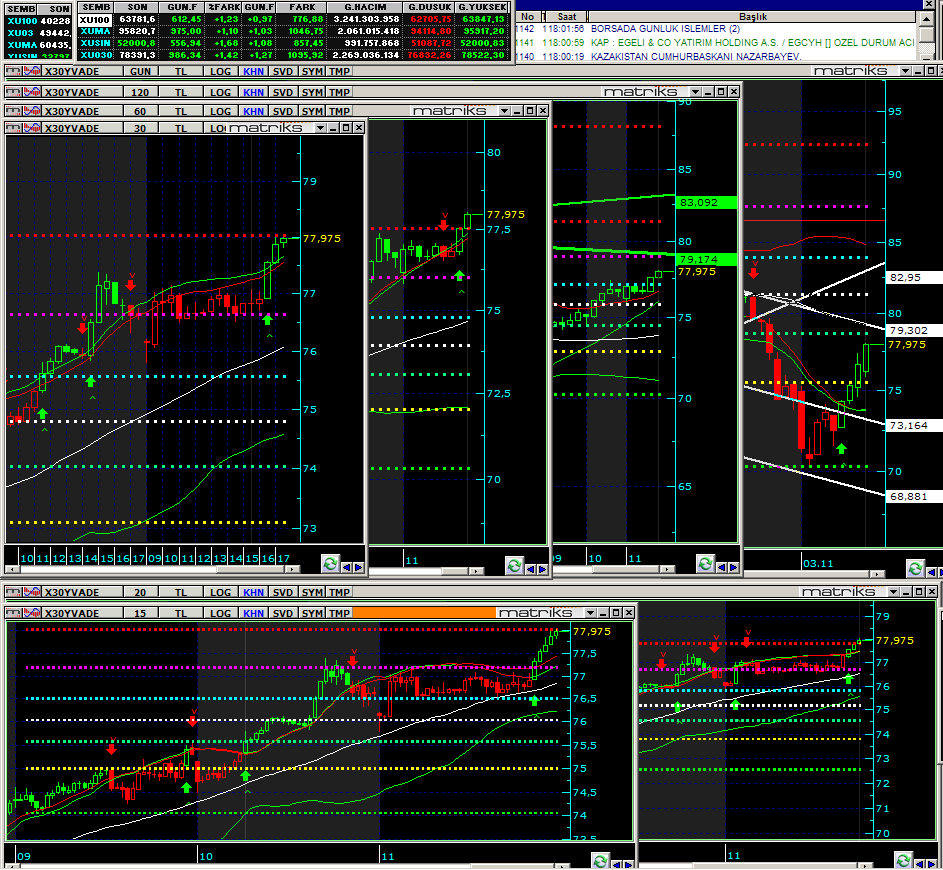Click Saat column header in news list
Image resolution: width=943 pixels, height=870 pixels.
[566, 17]
